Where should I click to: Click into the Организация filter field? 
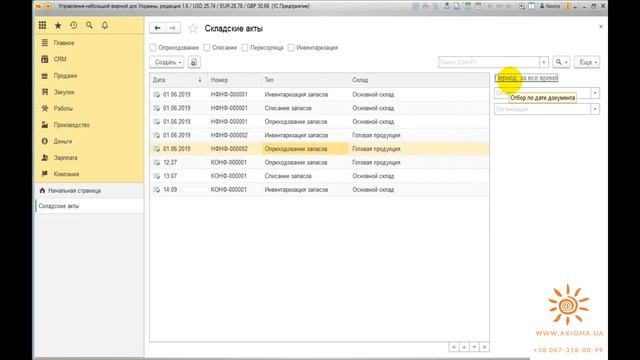pyautogui.click(x=542, y=109)
